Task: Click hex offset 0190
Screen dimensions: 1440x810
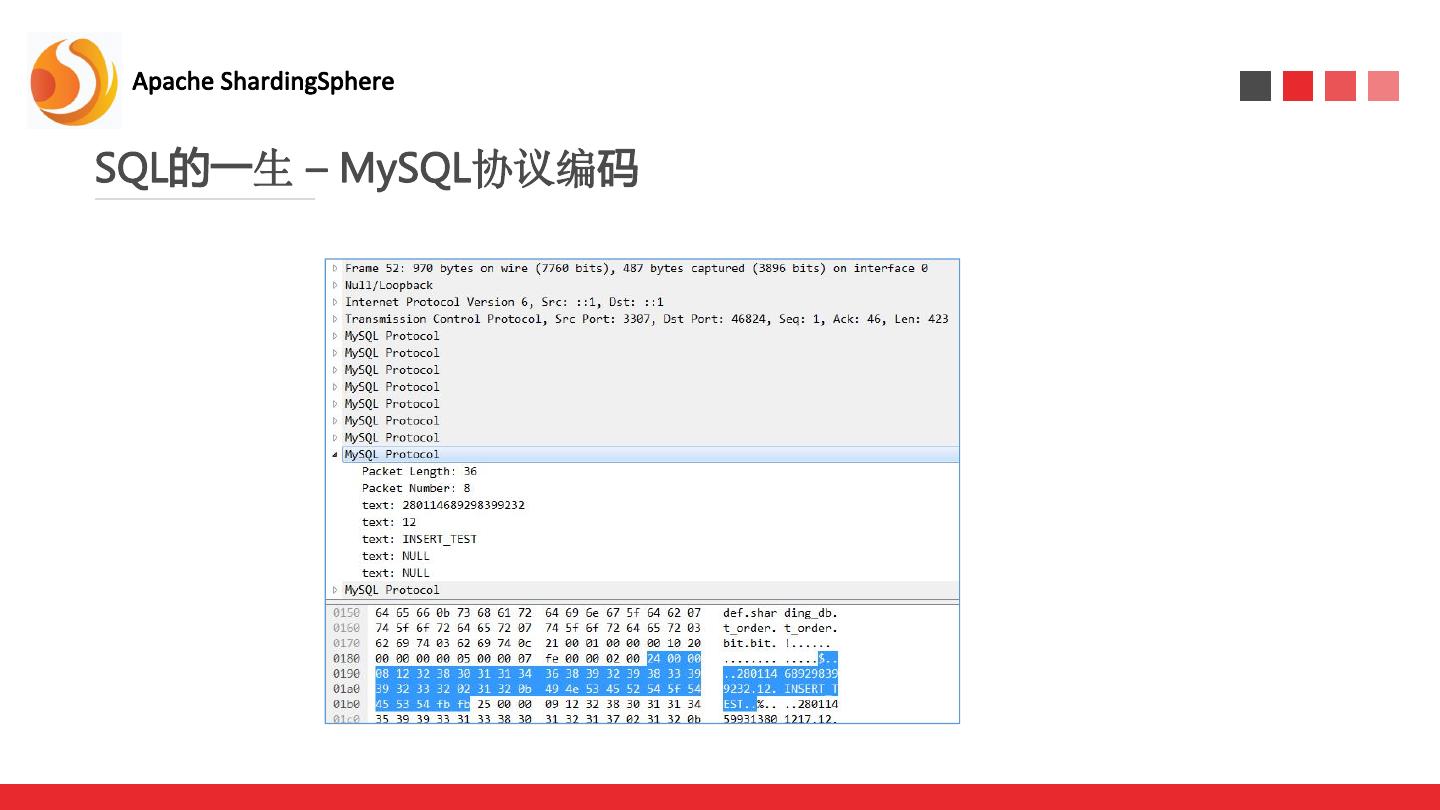Action: pyautogui.click(x=346, y=674)
